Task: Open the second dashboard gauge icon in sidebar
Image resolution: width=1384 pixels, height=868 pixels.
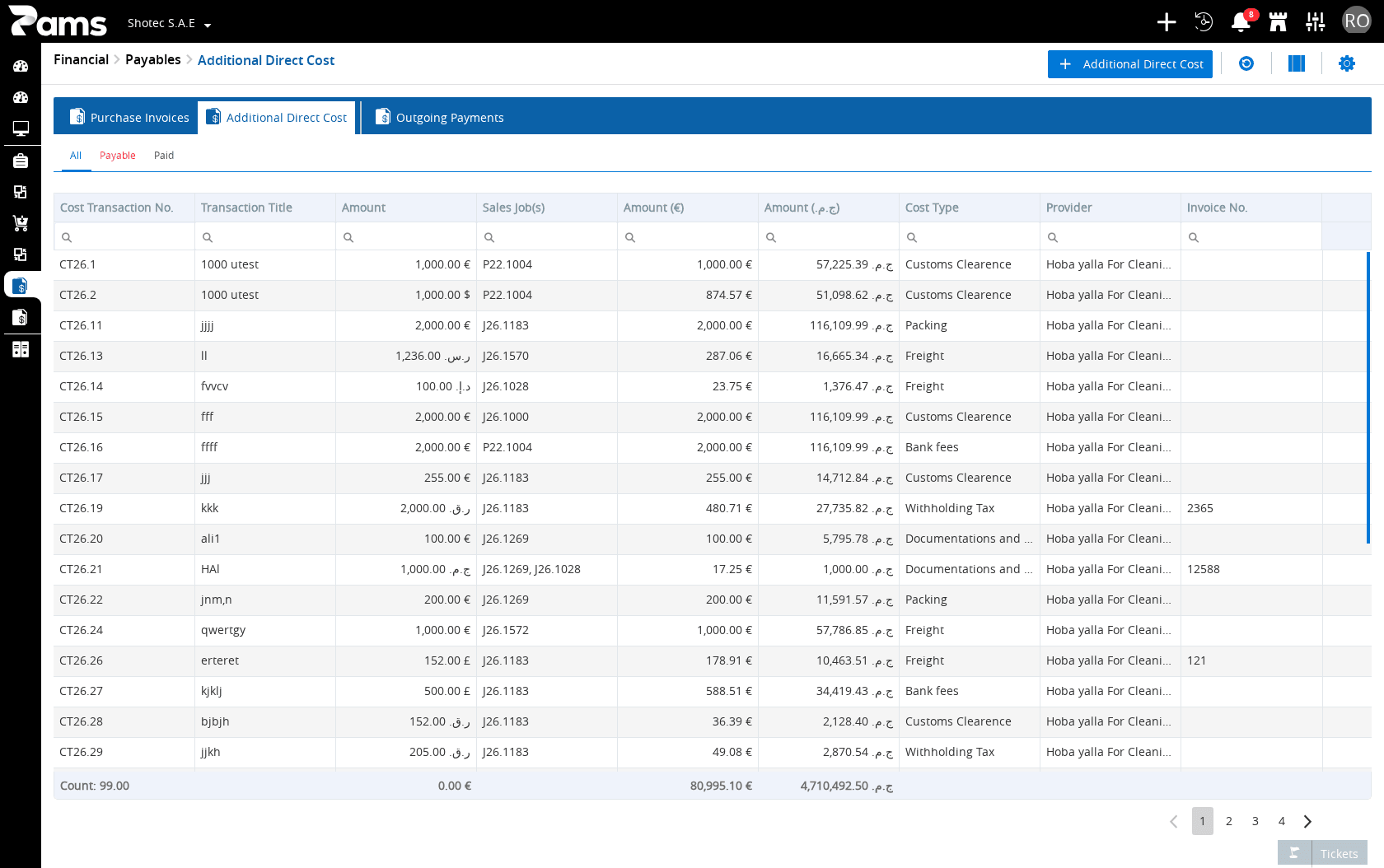Action: [x=21, y=97]
